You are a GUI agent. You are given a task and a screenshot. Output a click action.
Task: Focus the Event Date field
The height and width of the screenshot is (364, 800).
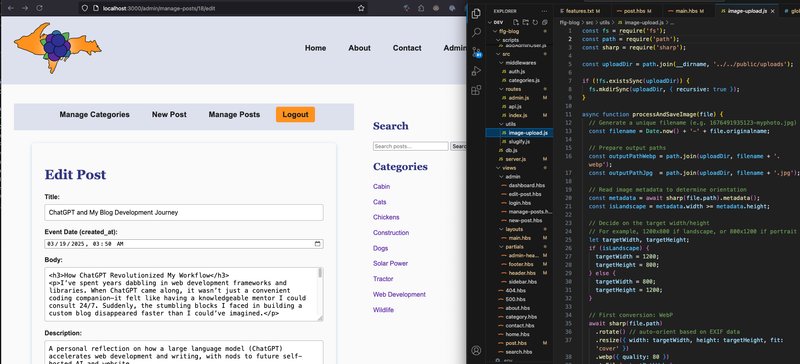(184, 244)
